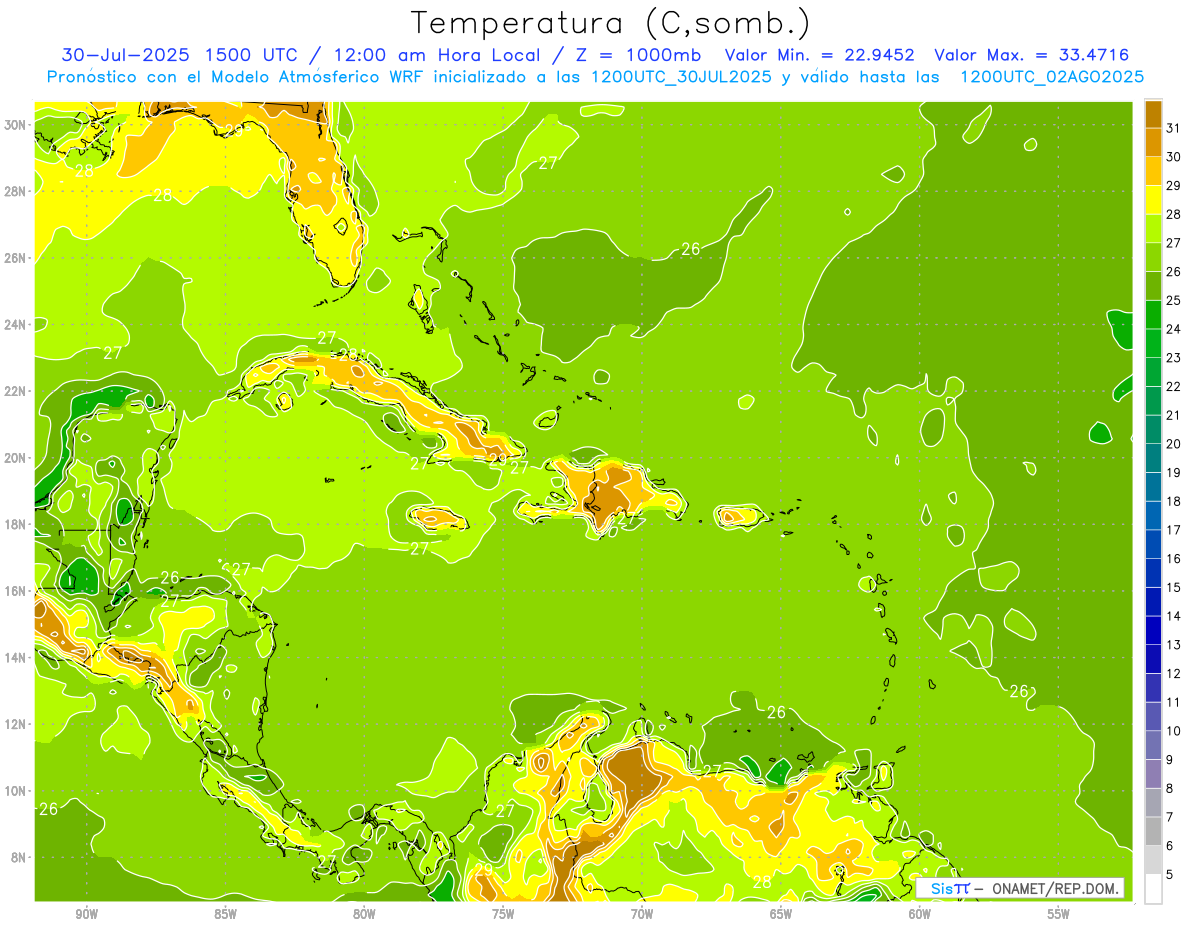The width and height of the screenshot is (1200, 927).
Task: Click the legend color band above 31
Action: pos(1153,114)
